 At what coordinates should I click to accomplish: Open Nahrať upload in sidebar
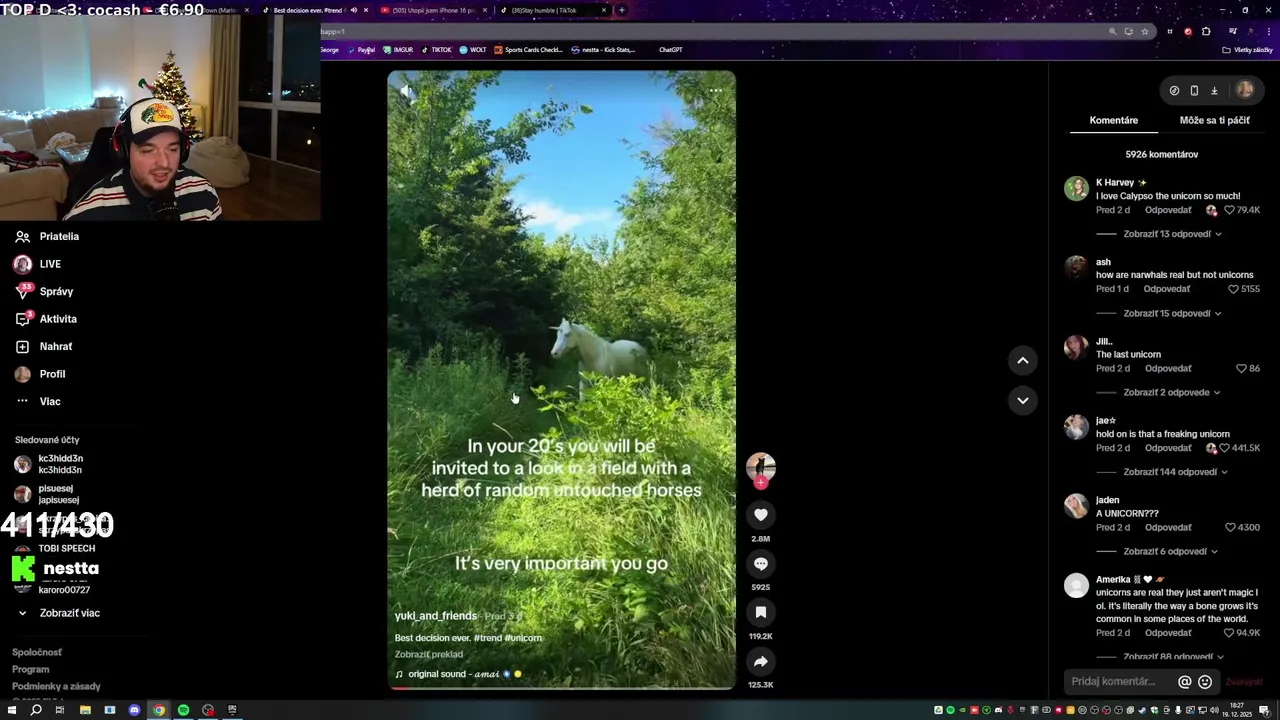tap(43, 346)
